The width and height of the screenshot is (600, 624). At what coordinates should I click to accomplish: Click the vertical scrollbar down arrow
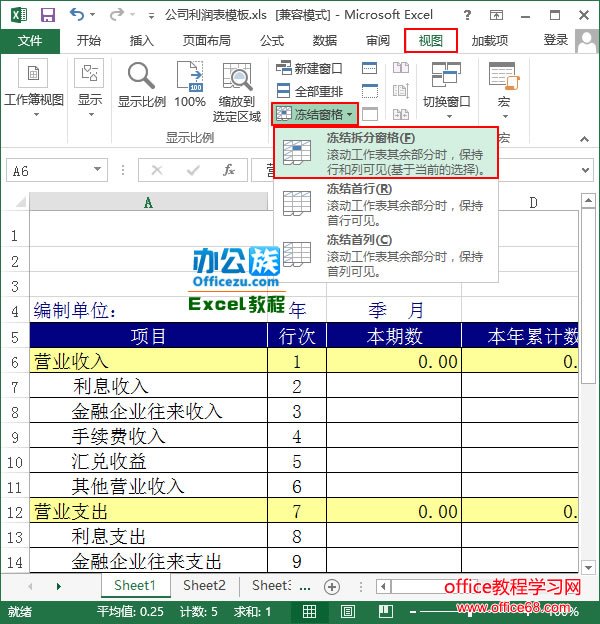(x=588, y=567)
